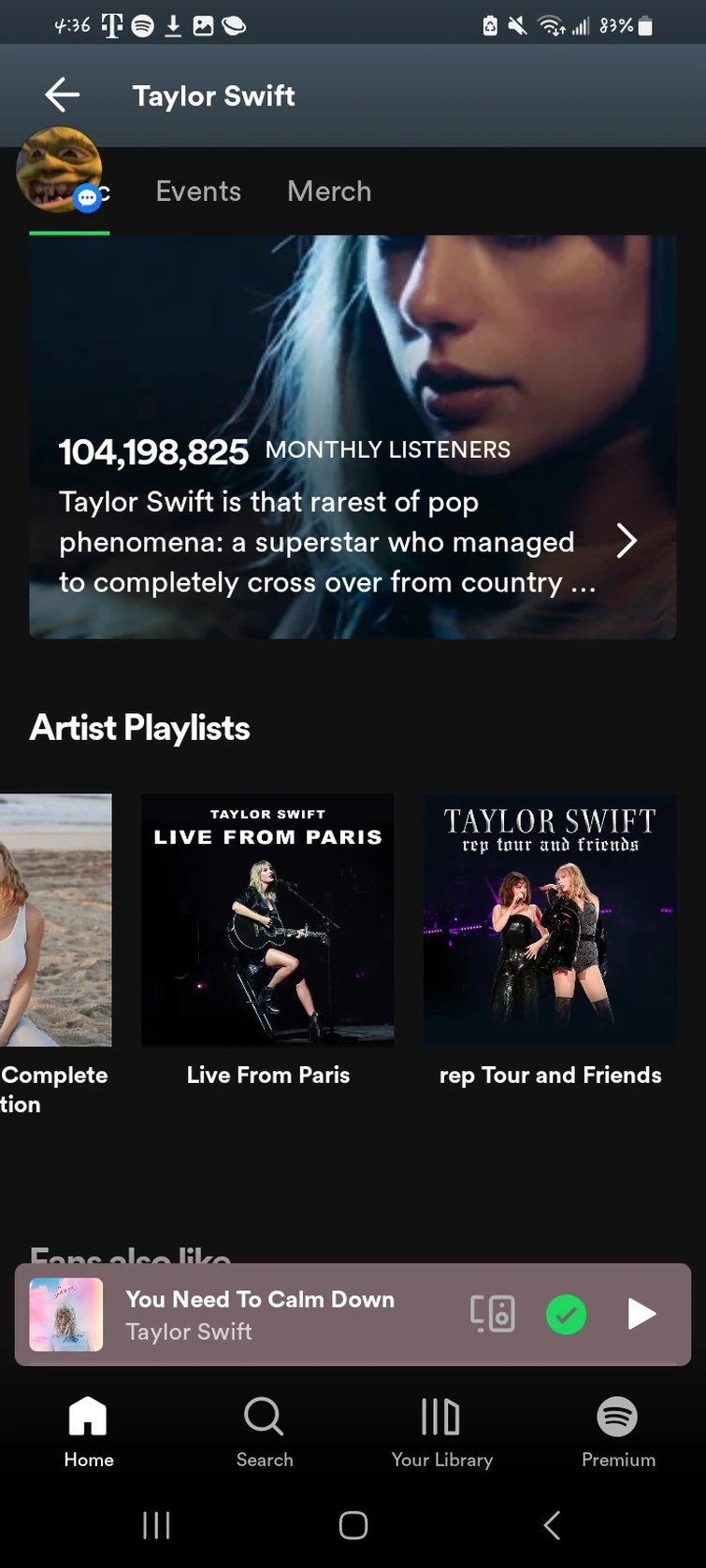
Task: Tap the rep Tour and Friends title
Action: click(x=550, y=1076)
